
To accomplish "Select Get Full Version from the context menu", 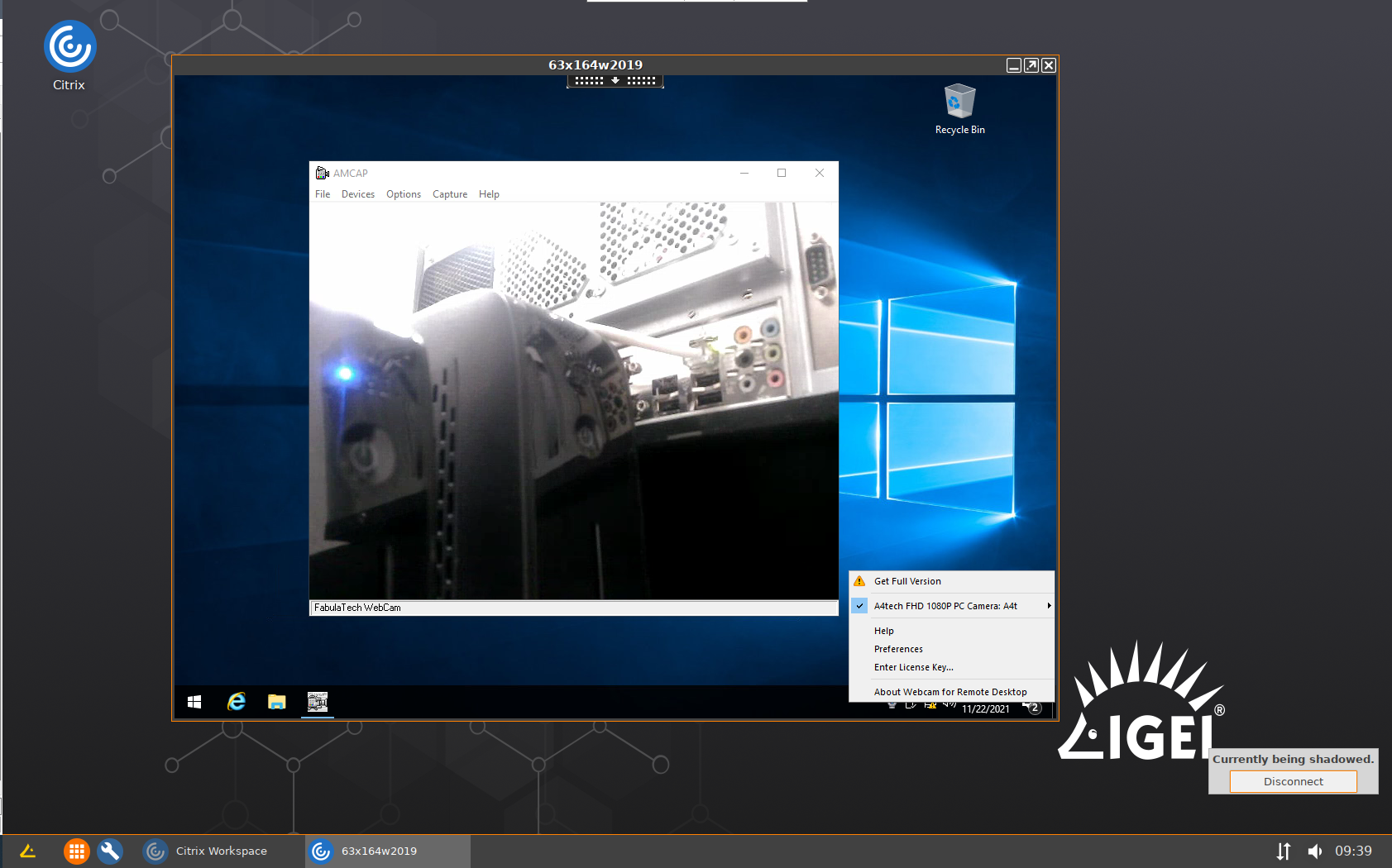I will click(952, 581).
